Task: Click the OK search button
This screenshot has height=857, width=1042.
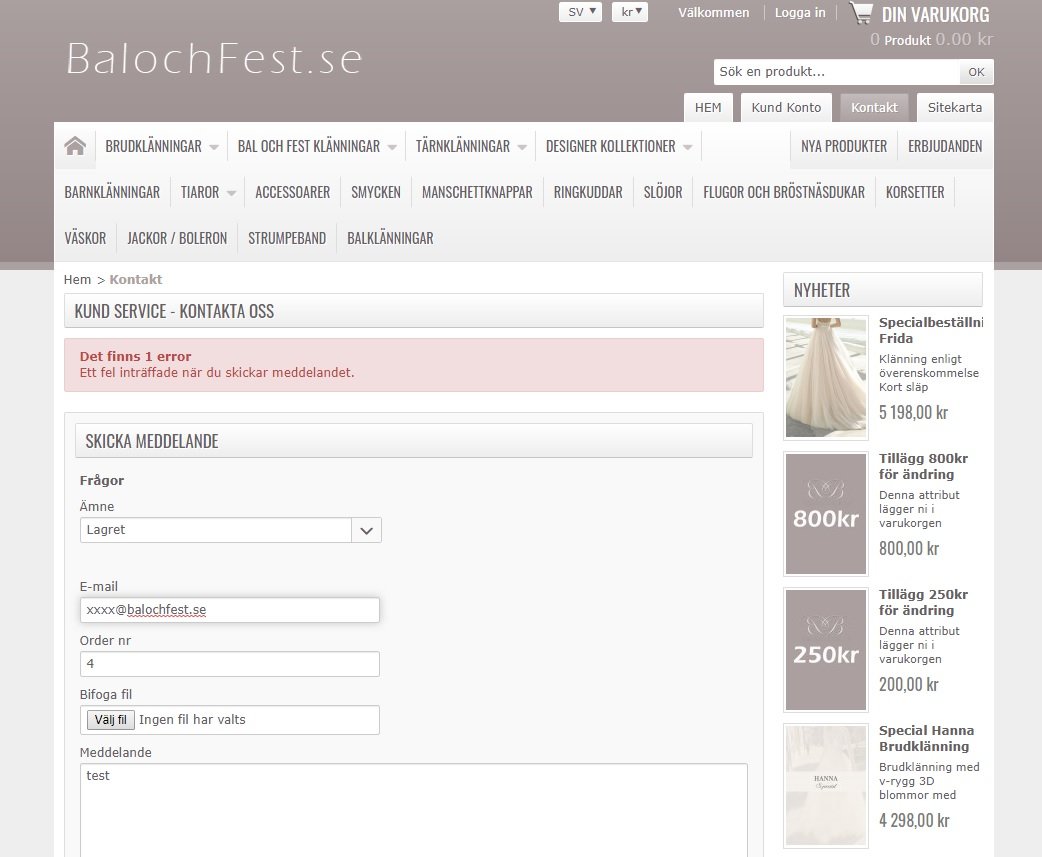Action: click(x=976, y=72)
